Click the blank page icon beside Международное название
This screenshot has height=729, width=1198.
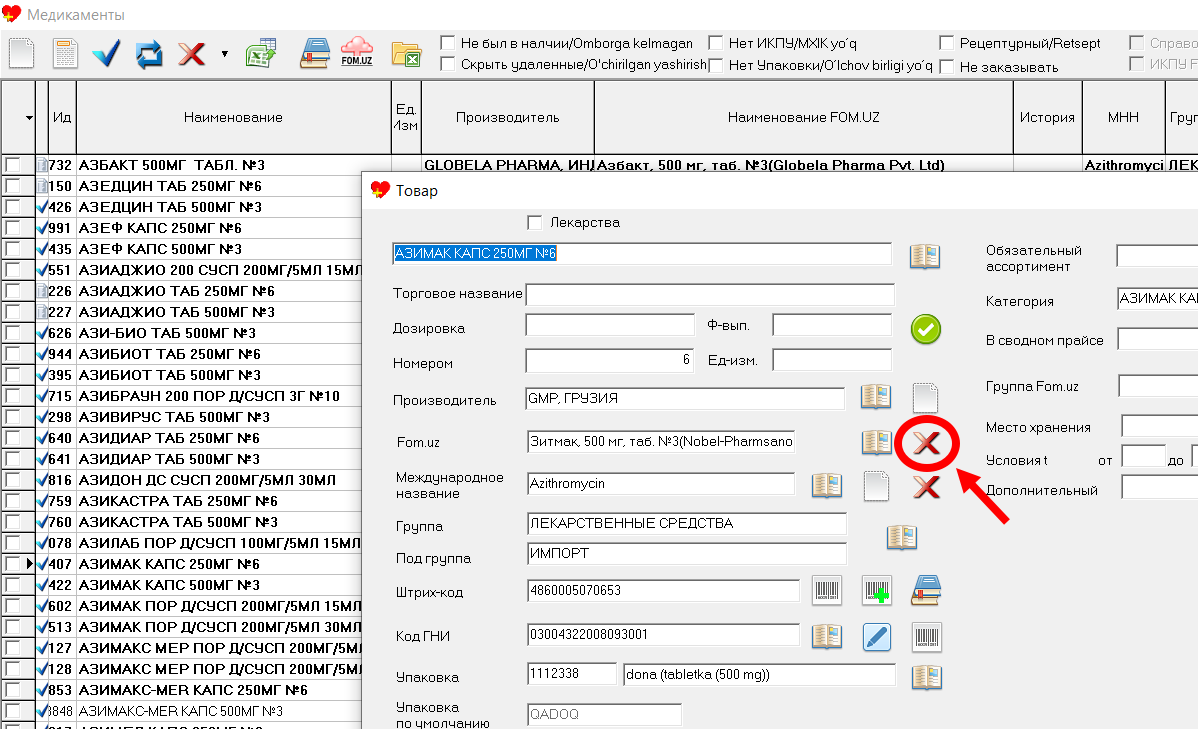(876, 486)
